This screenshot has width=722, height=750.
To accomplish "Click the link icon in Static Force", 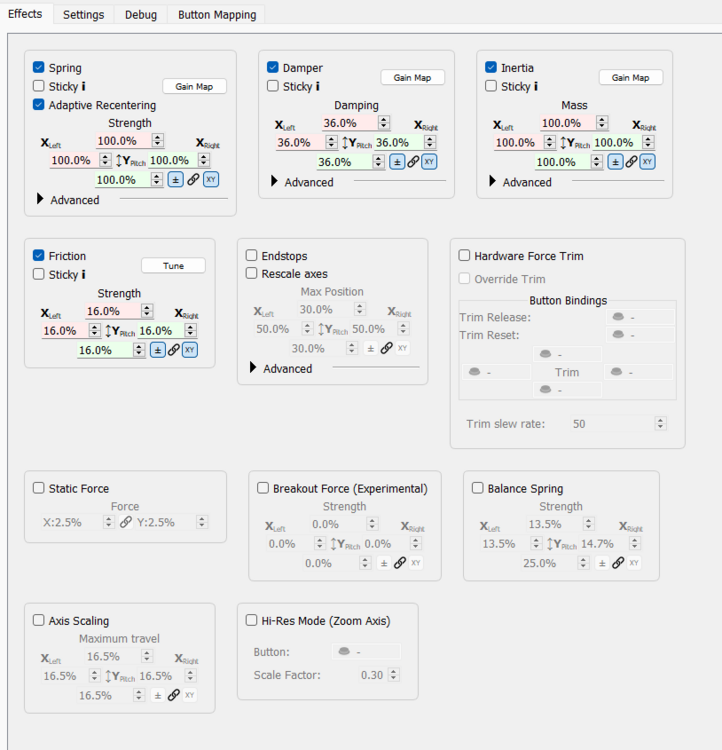I will click(126, 522).
